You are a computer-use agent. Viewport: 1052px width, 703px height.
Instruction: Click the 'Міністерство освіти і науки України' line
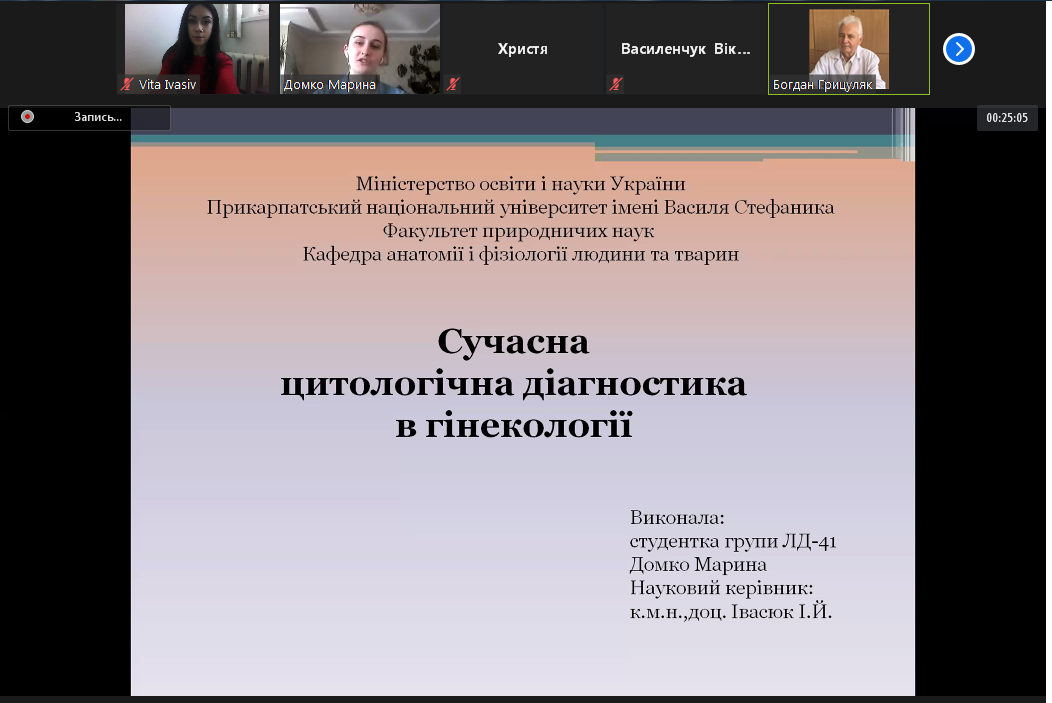520,183
